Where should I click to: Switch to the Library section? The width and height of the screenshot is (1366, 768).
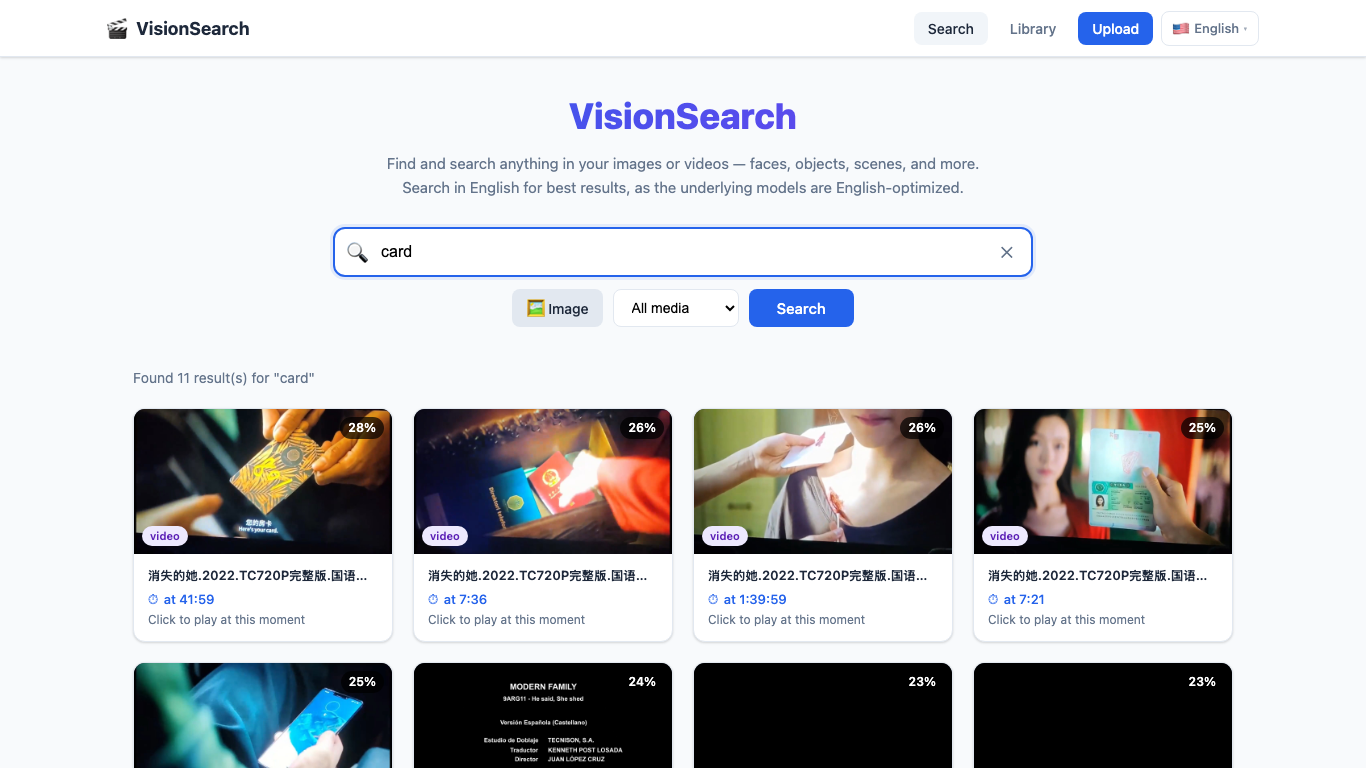tap(1032, 28)
